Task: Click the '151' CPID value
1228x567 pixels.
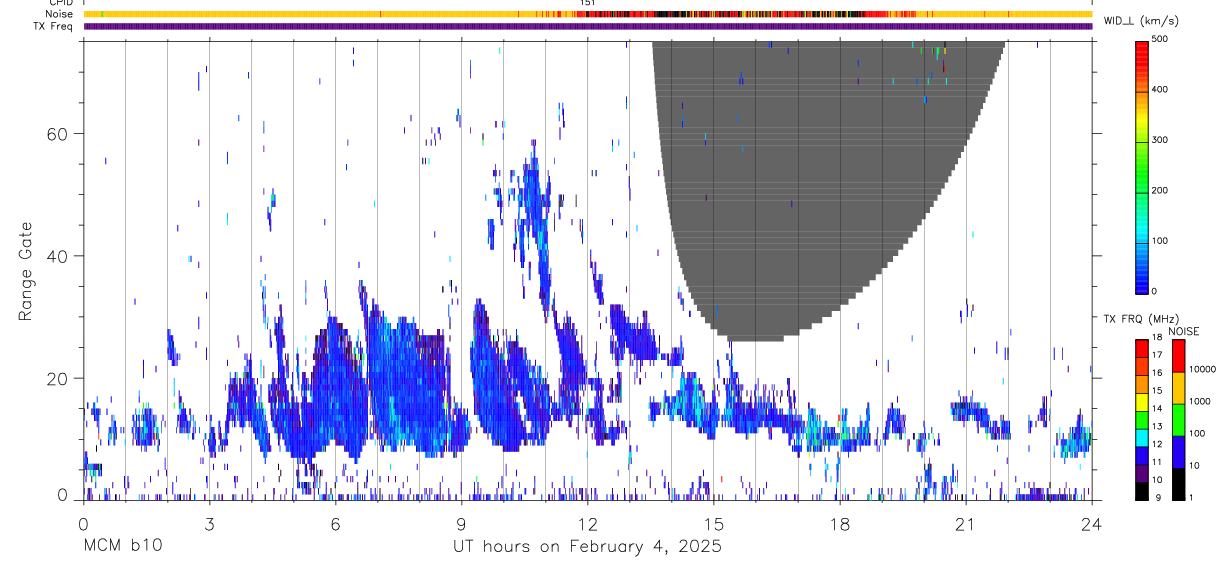Action: (x=588, y=3)
